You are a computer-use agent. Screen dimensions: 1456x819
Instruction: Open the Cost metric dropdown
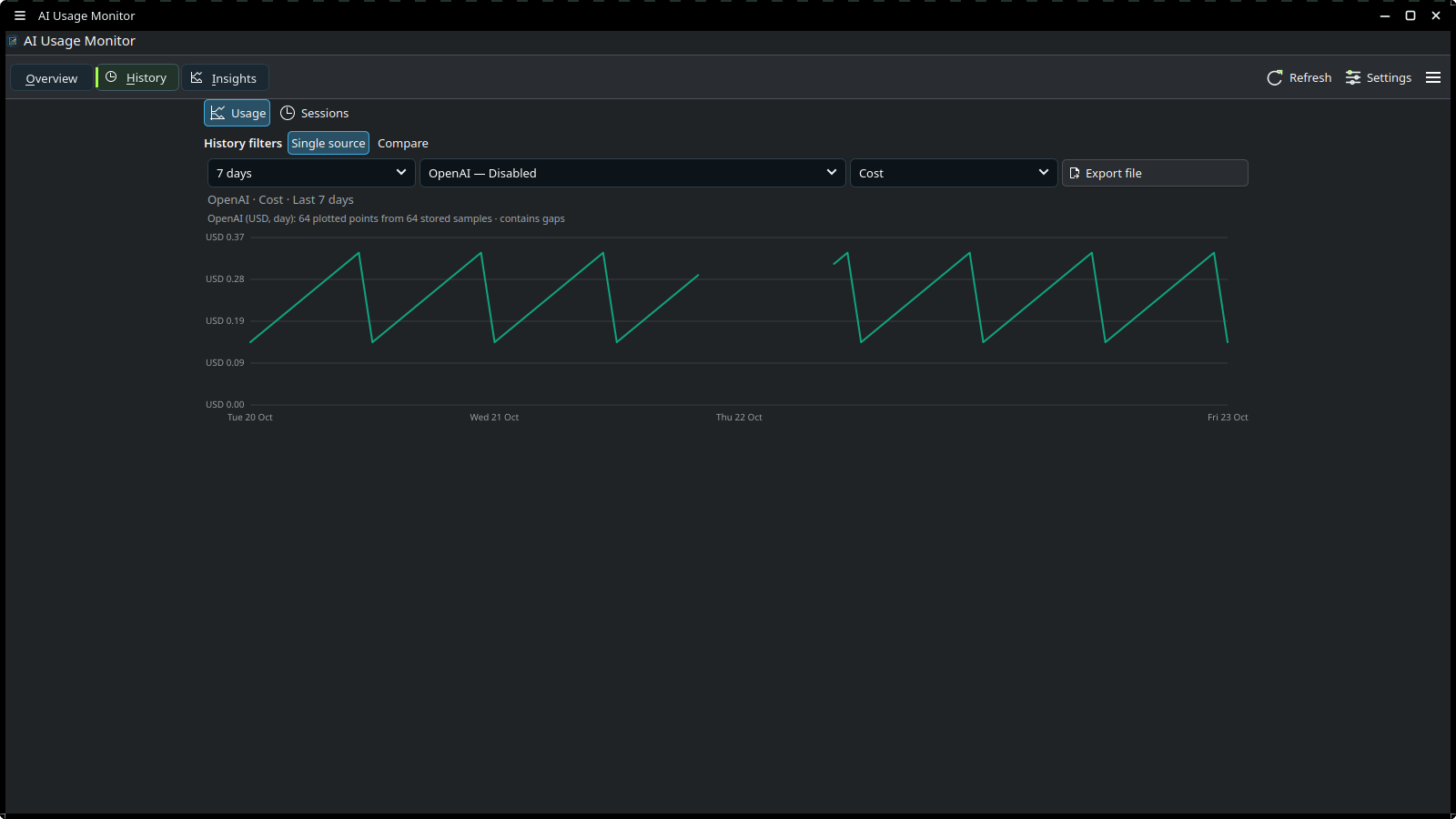point(954,173)
